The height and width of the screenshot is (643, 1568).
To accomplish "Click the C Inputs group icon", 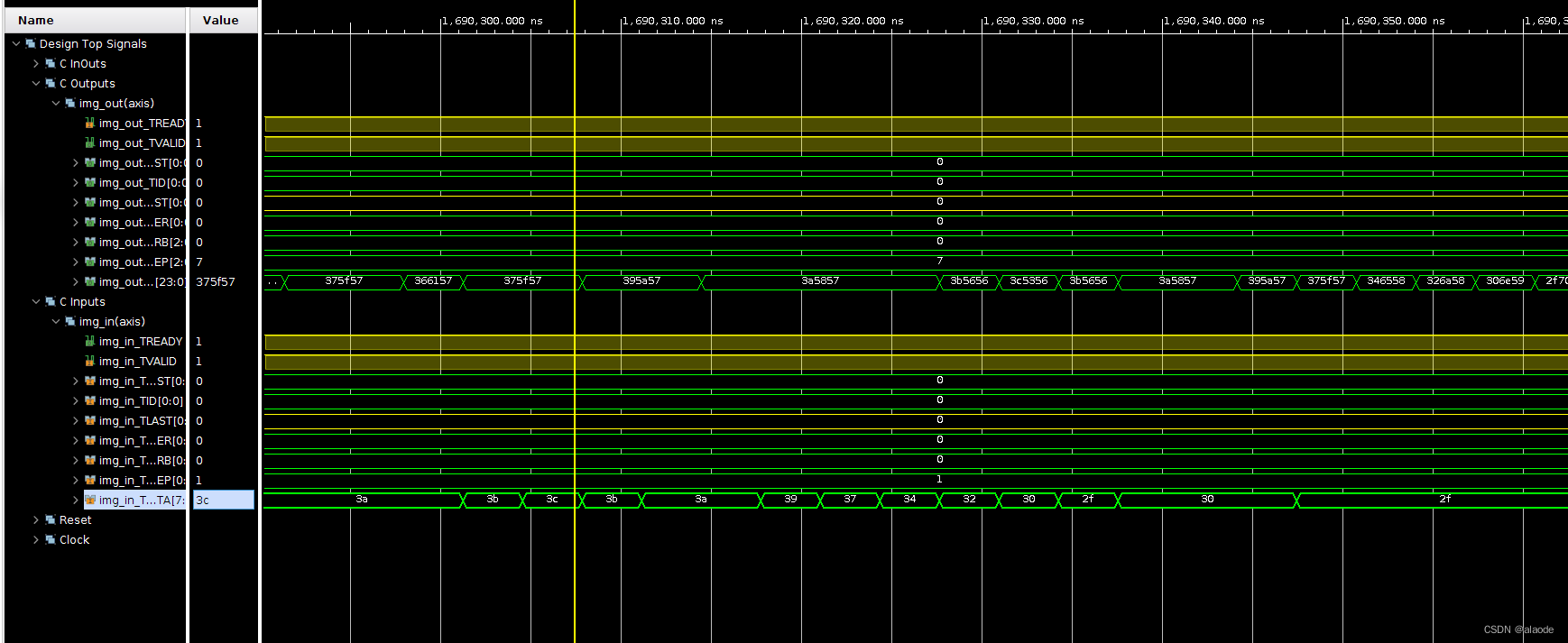I will [51, 301].
